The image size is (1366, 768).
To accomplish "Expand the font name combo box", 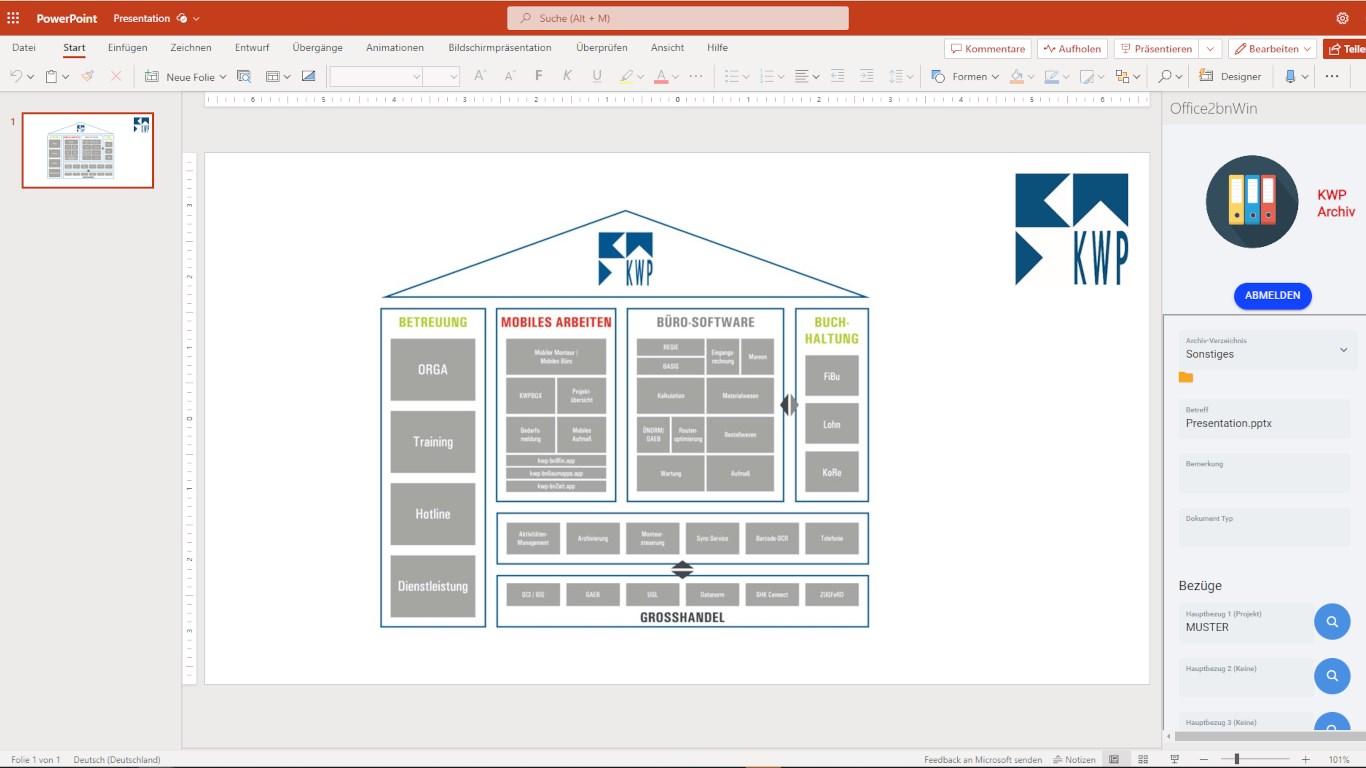I will [x=417, y=76].
